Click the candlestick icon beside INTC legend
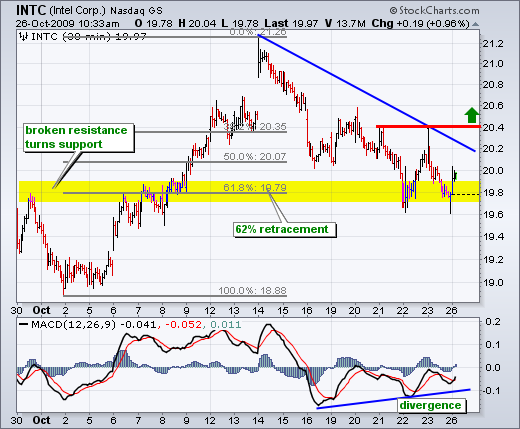This screenshot has width=520, height=429. point(24,36)
